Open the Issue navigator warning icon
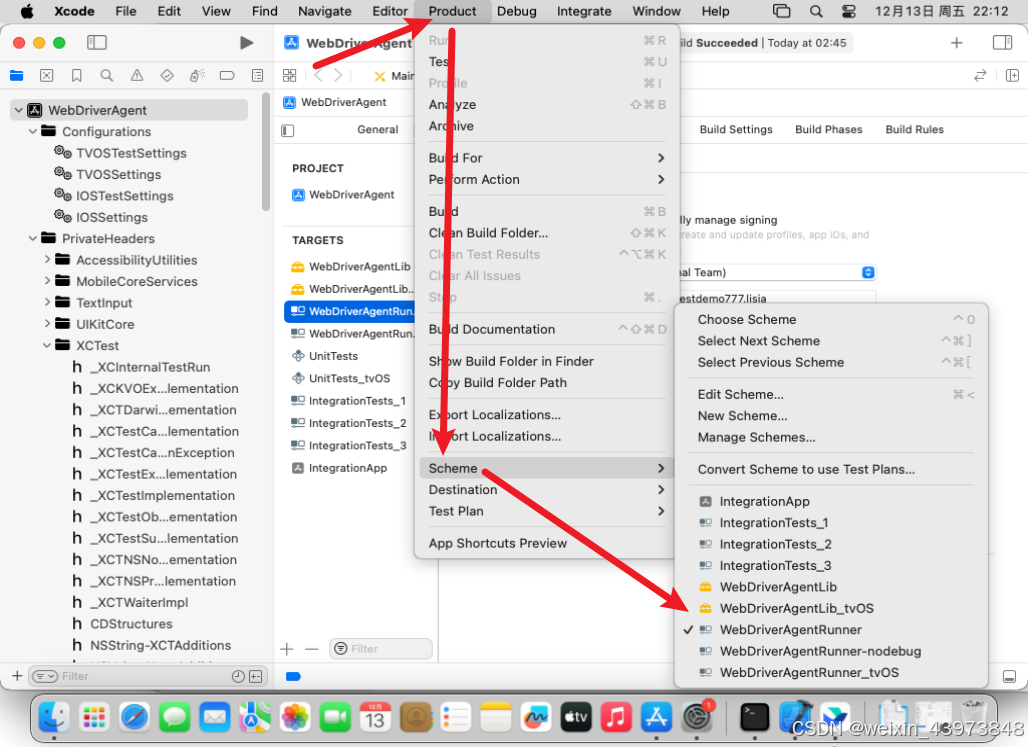Viewport: 1028px width, 747px height. click(x=136, y=75)
